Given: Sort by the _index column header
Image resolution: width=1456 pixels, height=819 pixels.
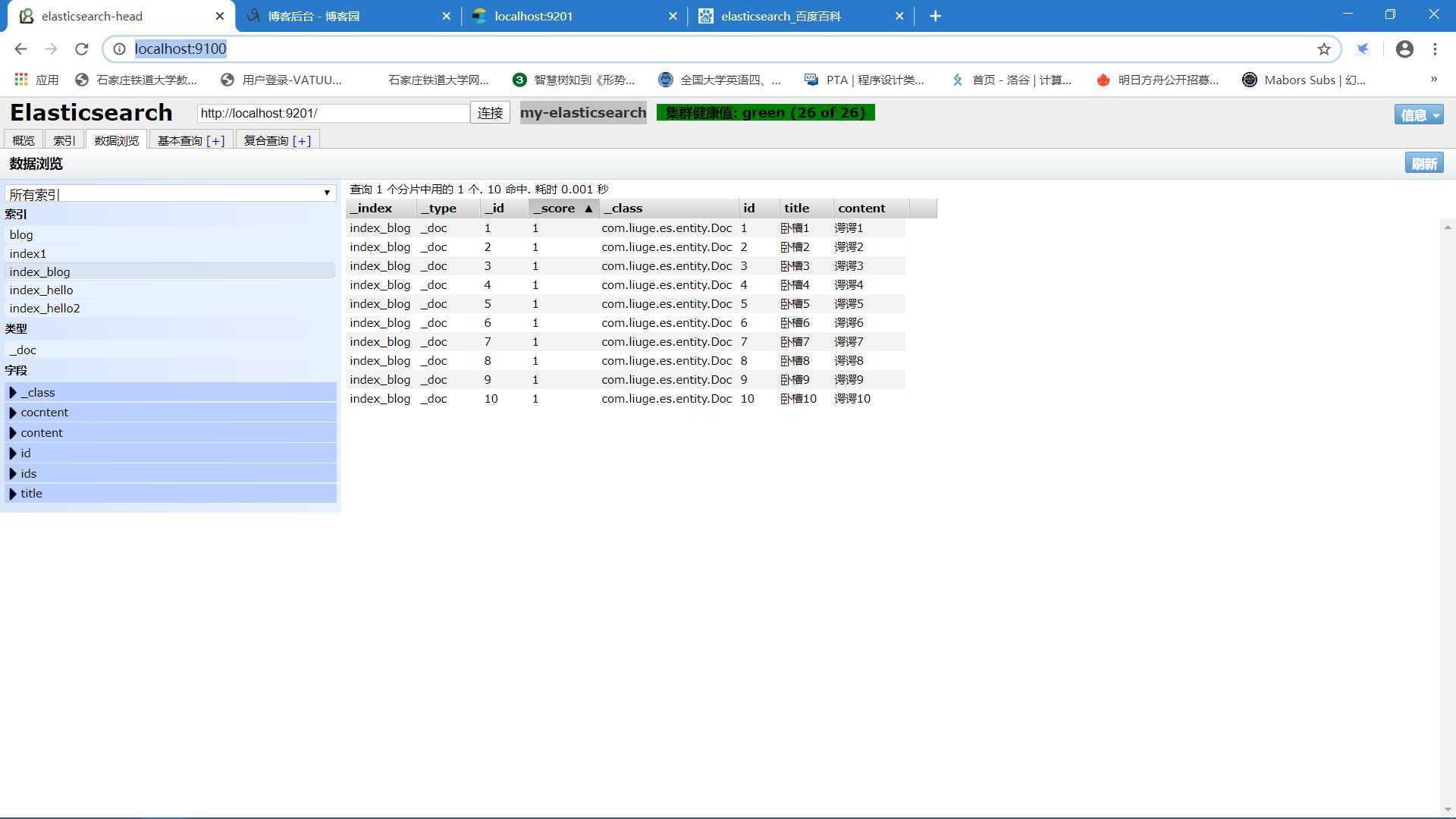Looking at the screenshot, I should (x=381, y=208).
